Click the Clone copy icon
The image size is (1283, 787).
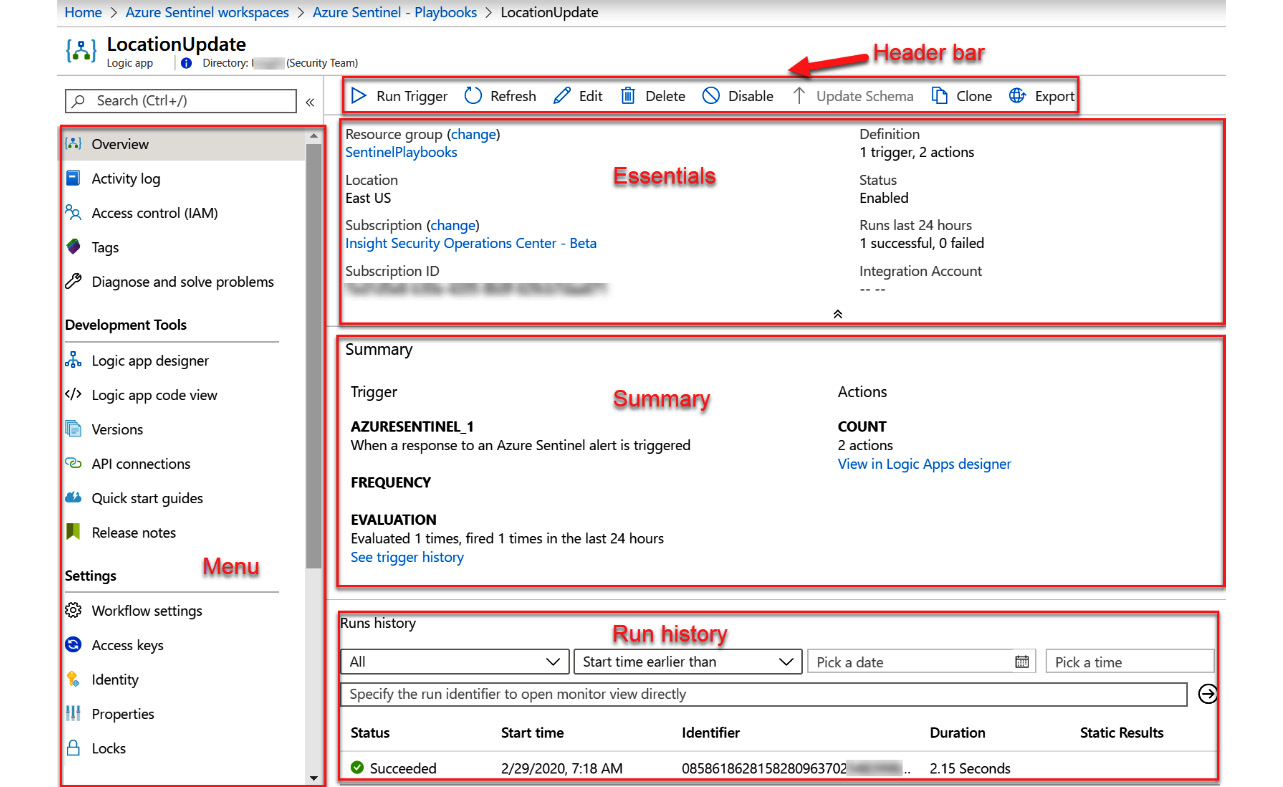[x=939, y=96]
